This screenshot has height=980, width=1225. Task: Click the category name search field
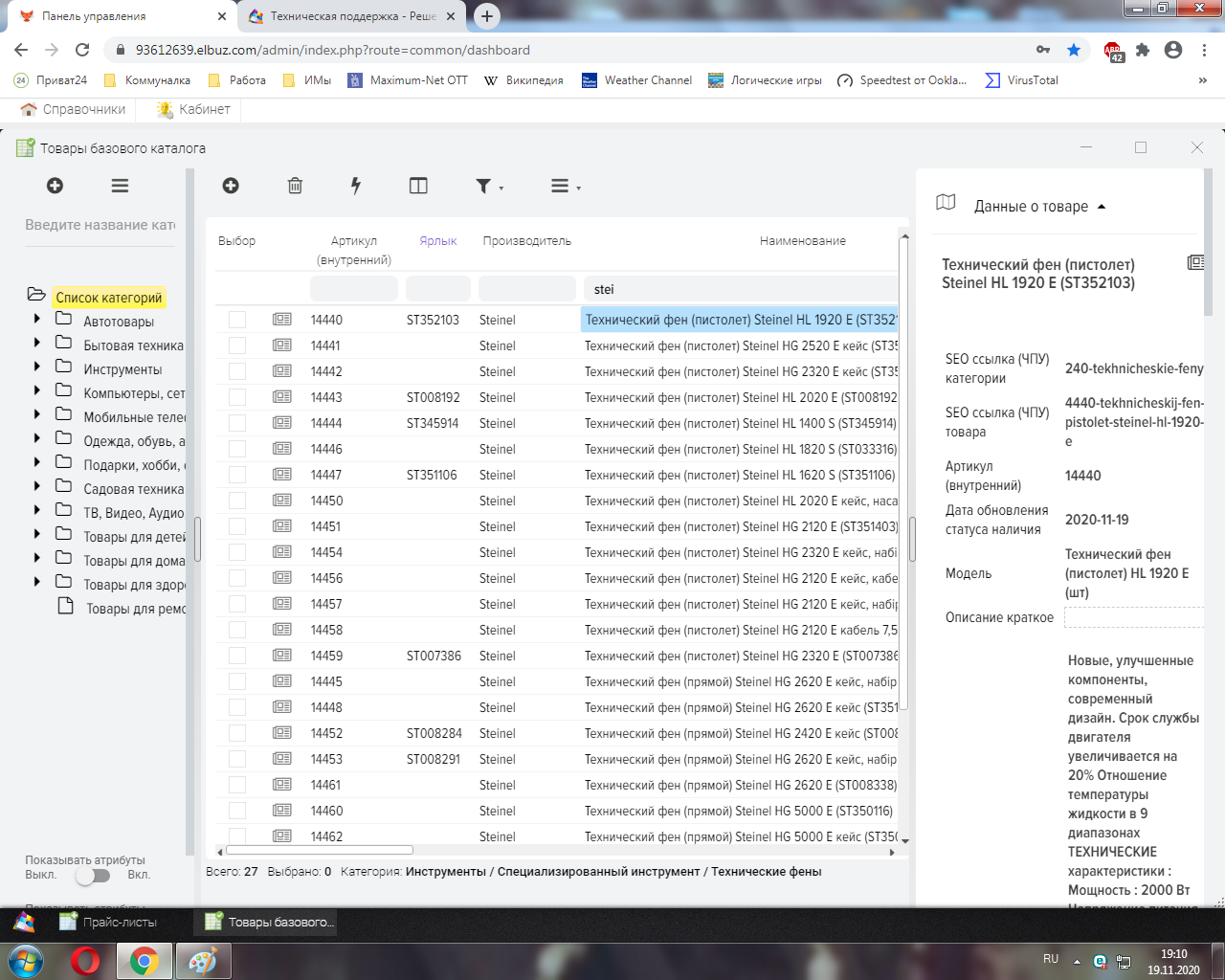coord(100,225)
